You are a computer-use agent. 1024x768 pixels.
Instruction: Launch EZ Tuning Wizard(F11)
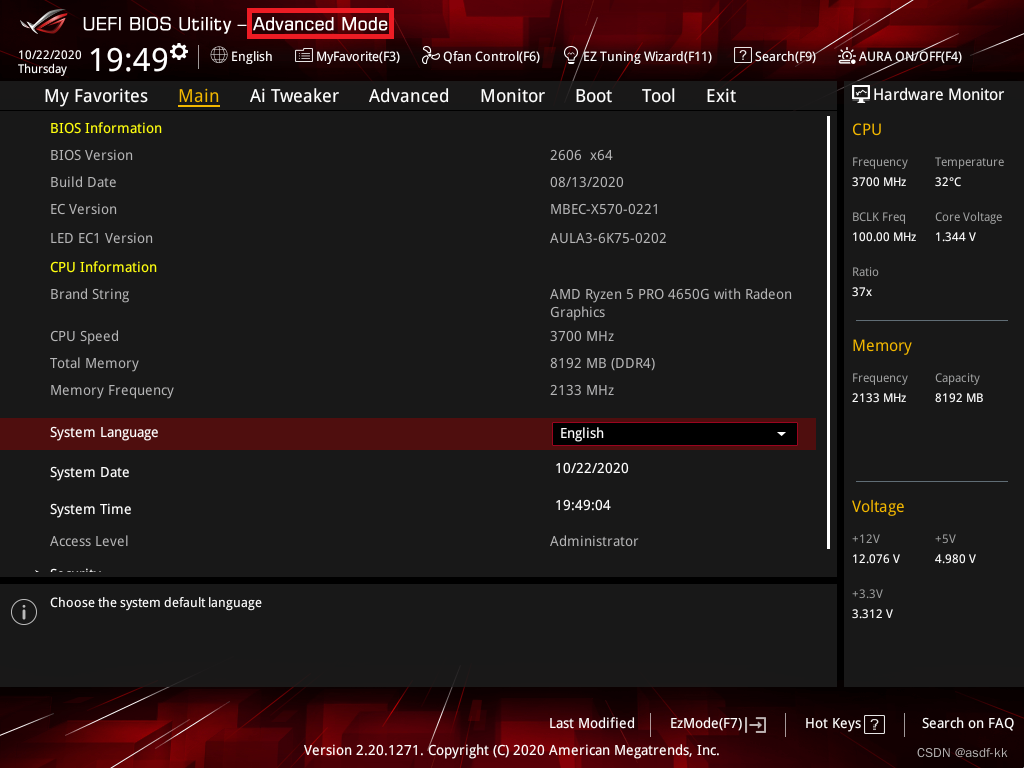(638, 56)
